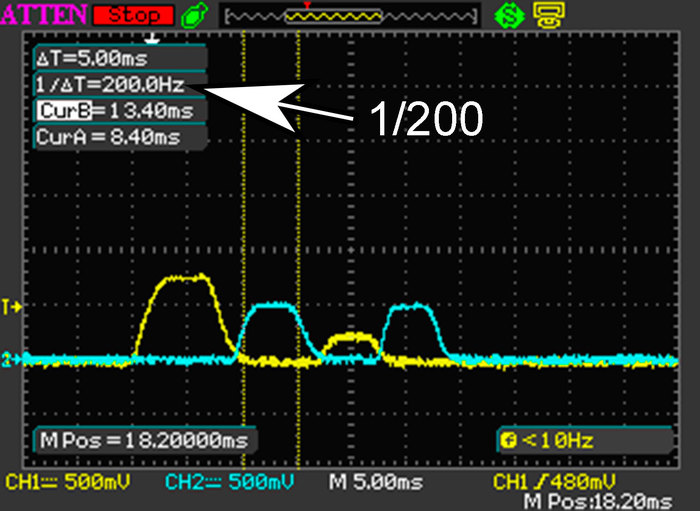Click the yellow trigger level T marker
This screenshot has width=700, height=511.
[x=12, y=307]
